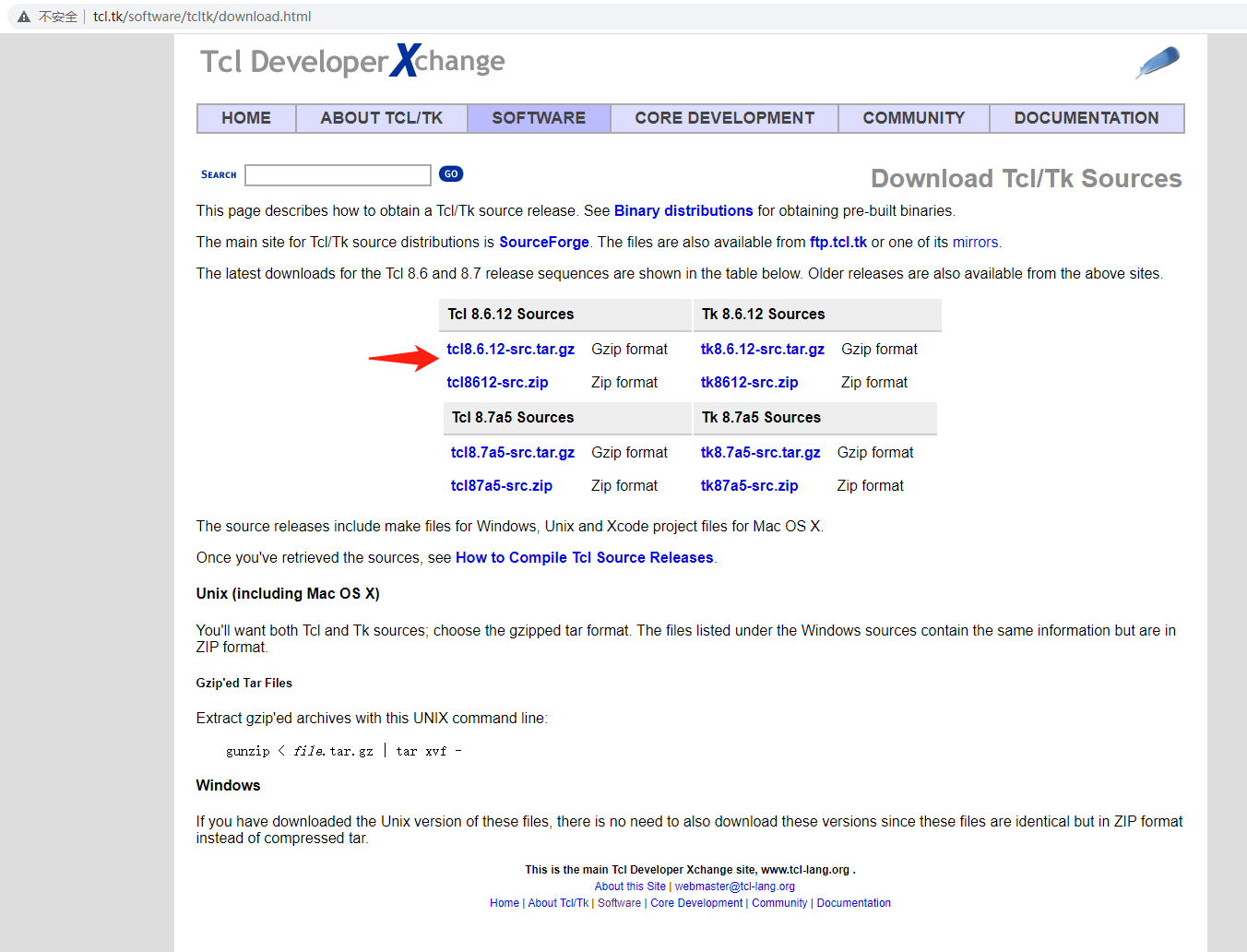
Task: Click the webmaster@tcl-lang.org email link
Action: pyautogui.click(x=735, y=887)
